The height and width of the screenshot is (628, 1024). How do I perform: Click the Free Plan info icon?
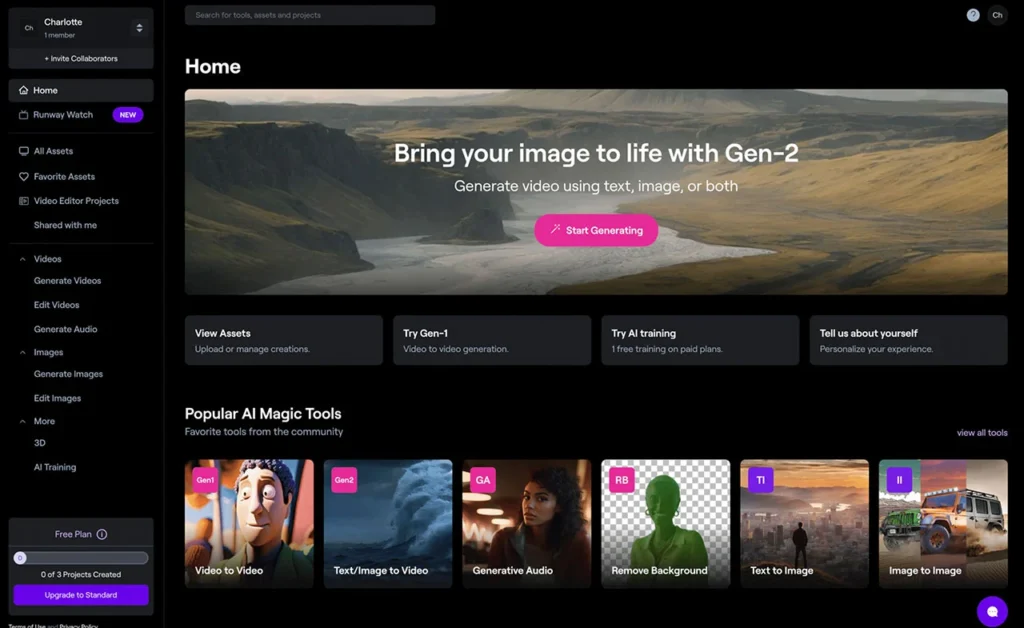coord(102,535)
